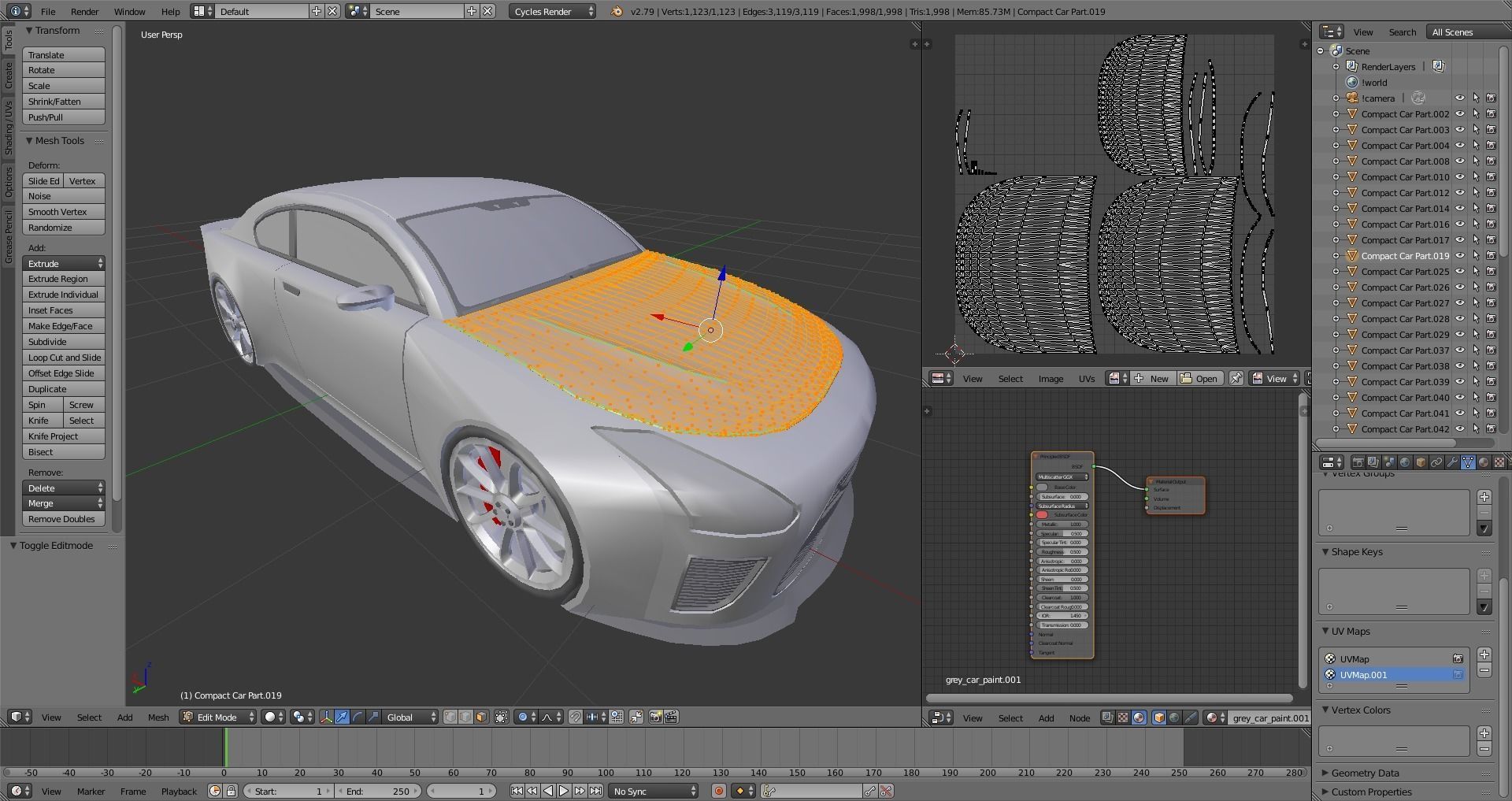Enable the translate manipulator arrow icon
Viewport: 1512px width, 801px height.
coord(342,717)
